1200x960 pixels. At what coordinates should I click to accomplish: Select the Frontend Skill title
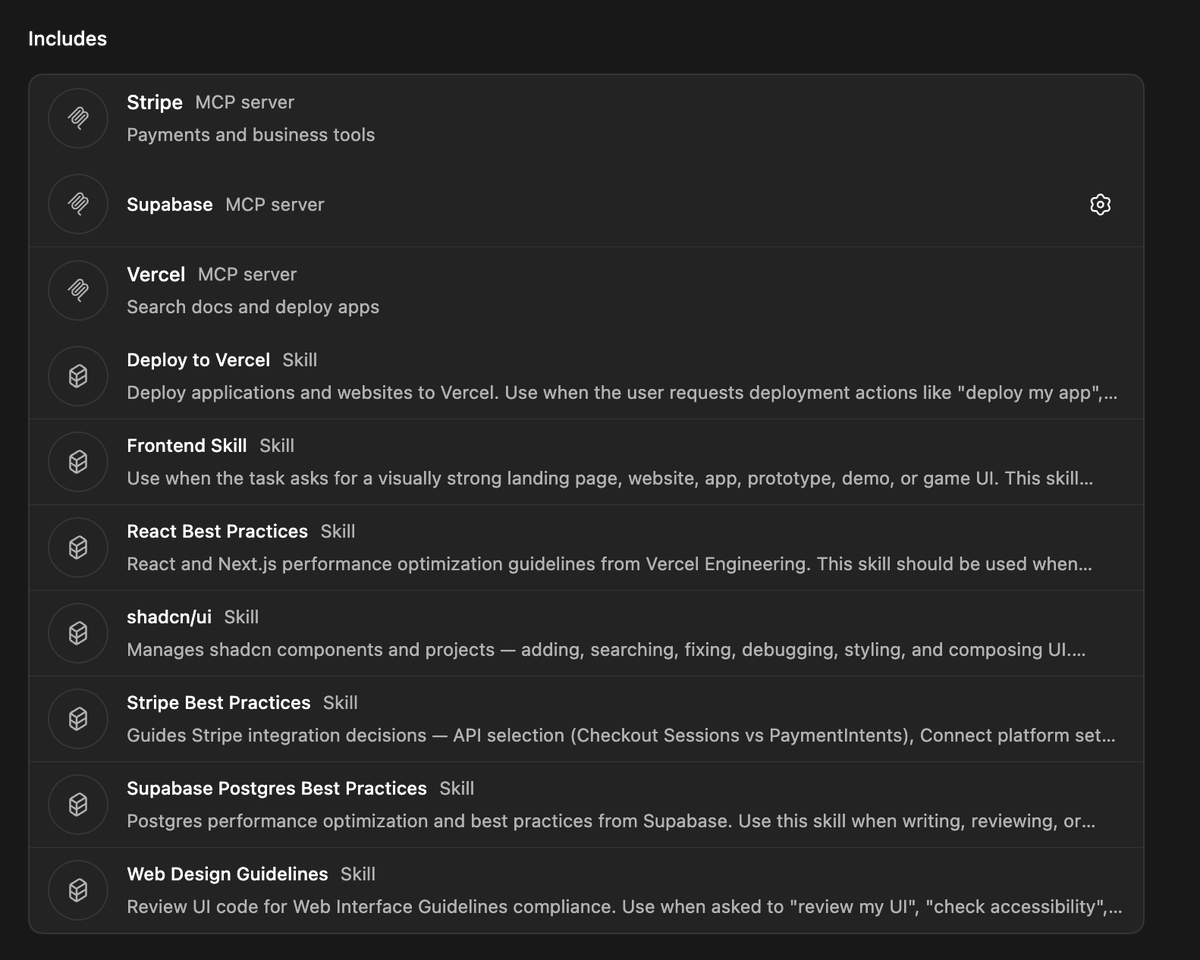pyautogui.click(x=187, y=446)
